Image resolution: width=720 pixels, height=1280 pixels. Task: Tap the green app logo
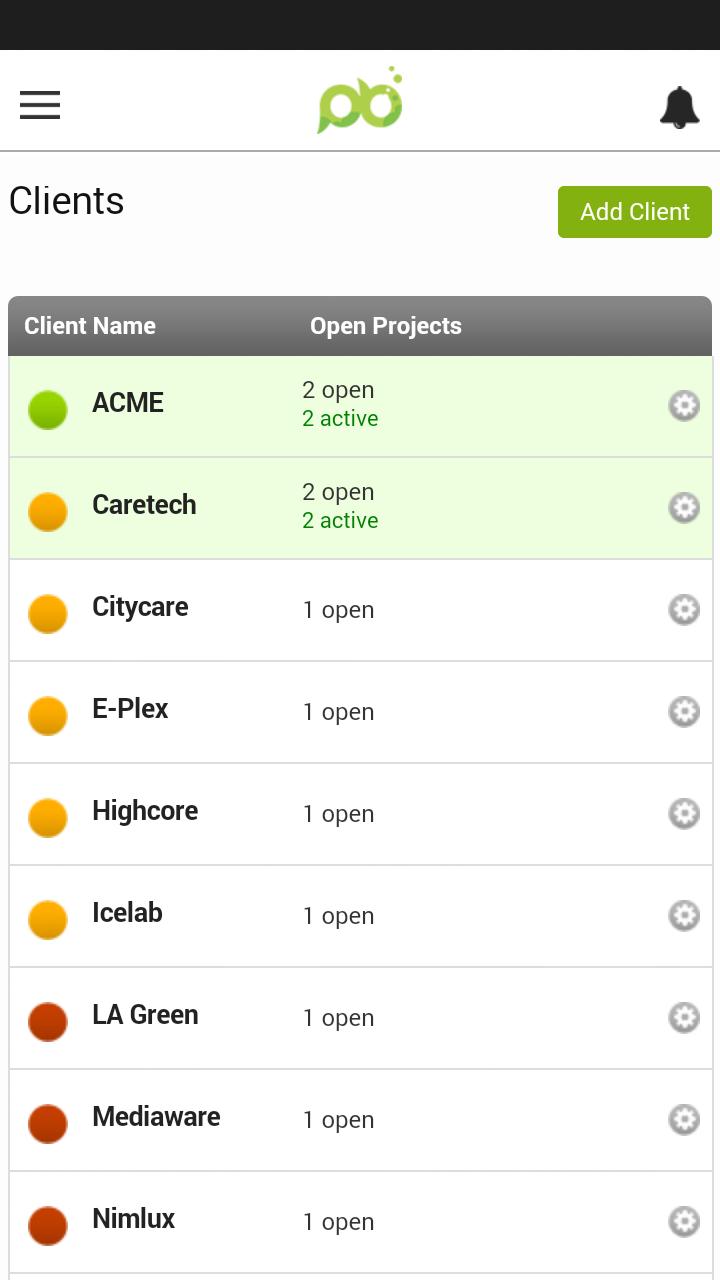360,102
